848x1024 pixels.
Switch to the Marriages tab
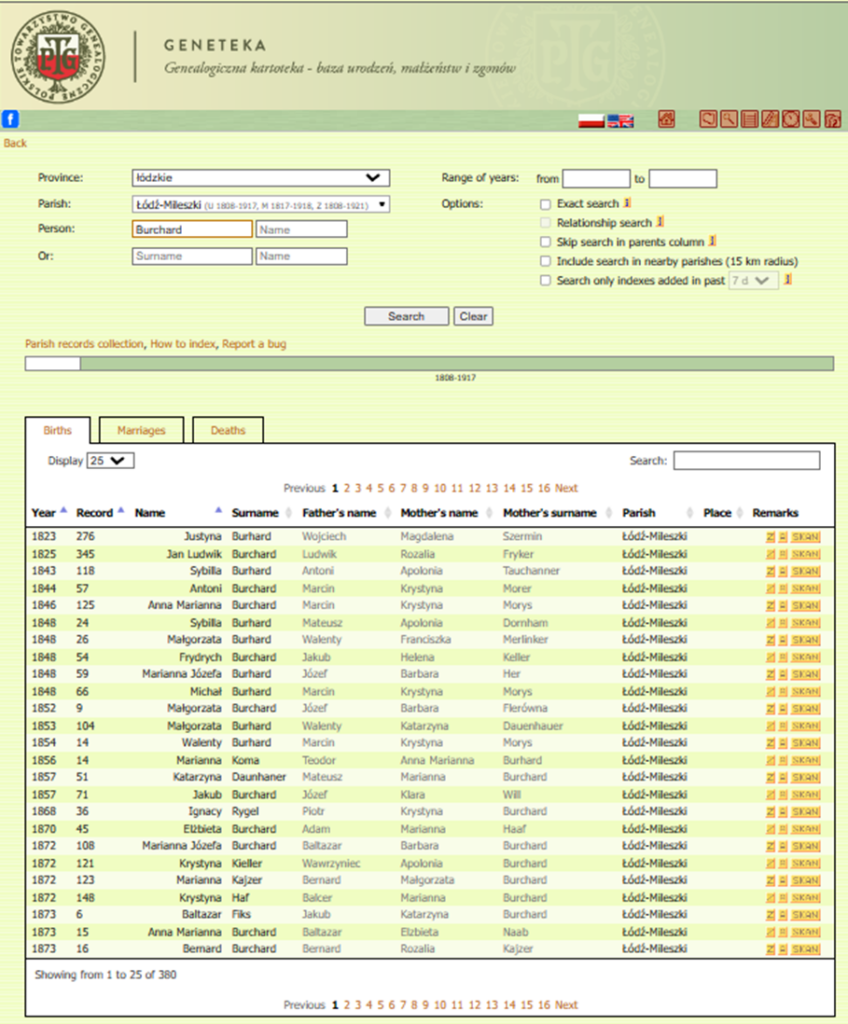coord(141,430)
